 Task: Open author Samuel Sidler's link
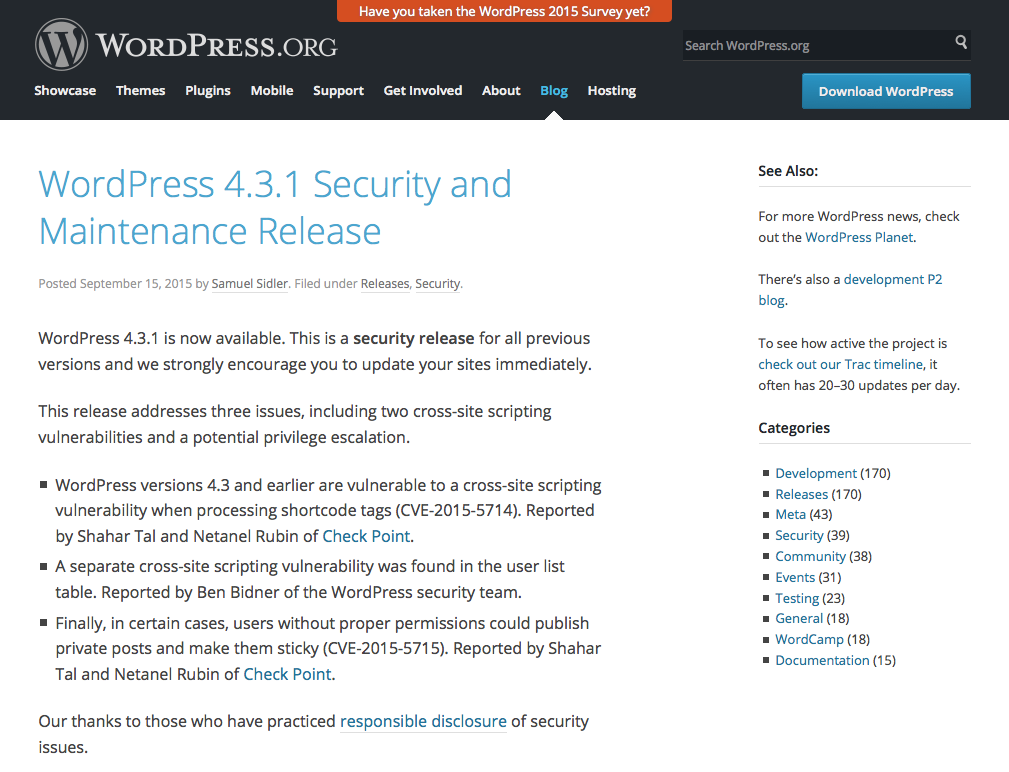pyautogui.click(x=250, y=284)
